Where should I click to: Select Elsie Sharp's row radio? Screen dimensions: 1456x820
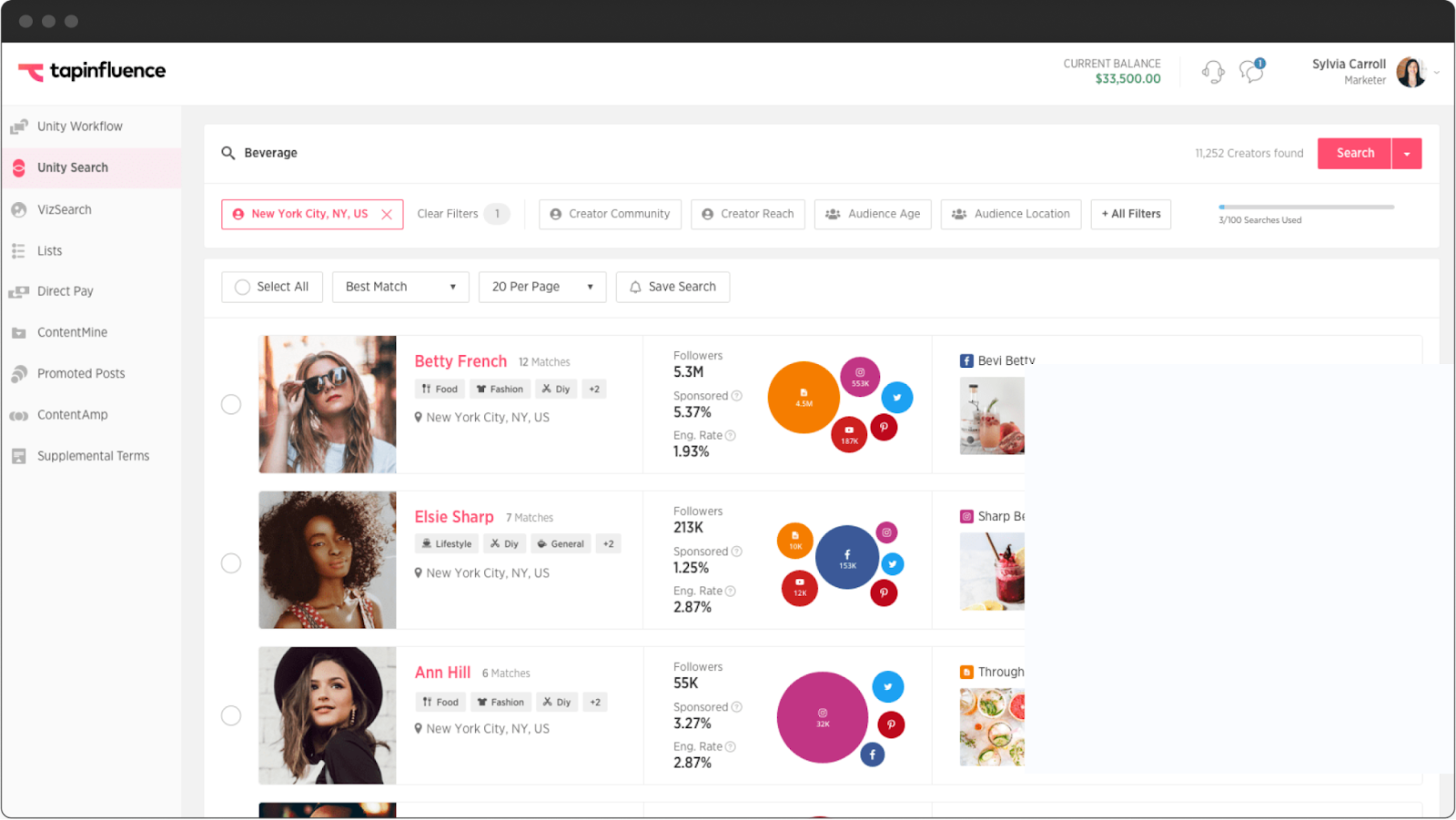point(231,563)
